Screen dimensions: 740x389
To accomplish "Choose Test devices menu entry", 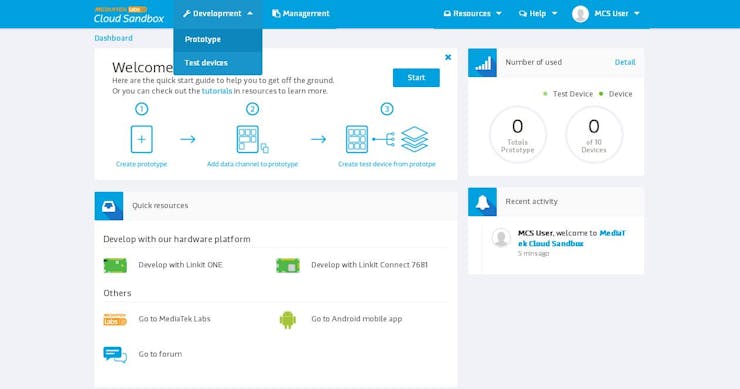I will [x=218, y=63].
